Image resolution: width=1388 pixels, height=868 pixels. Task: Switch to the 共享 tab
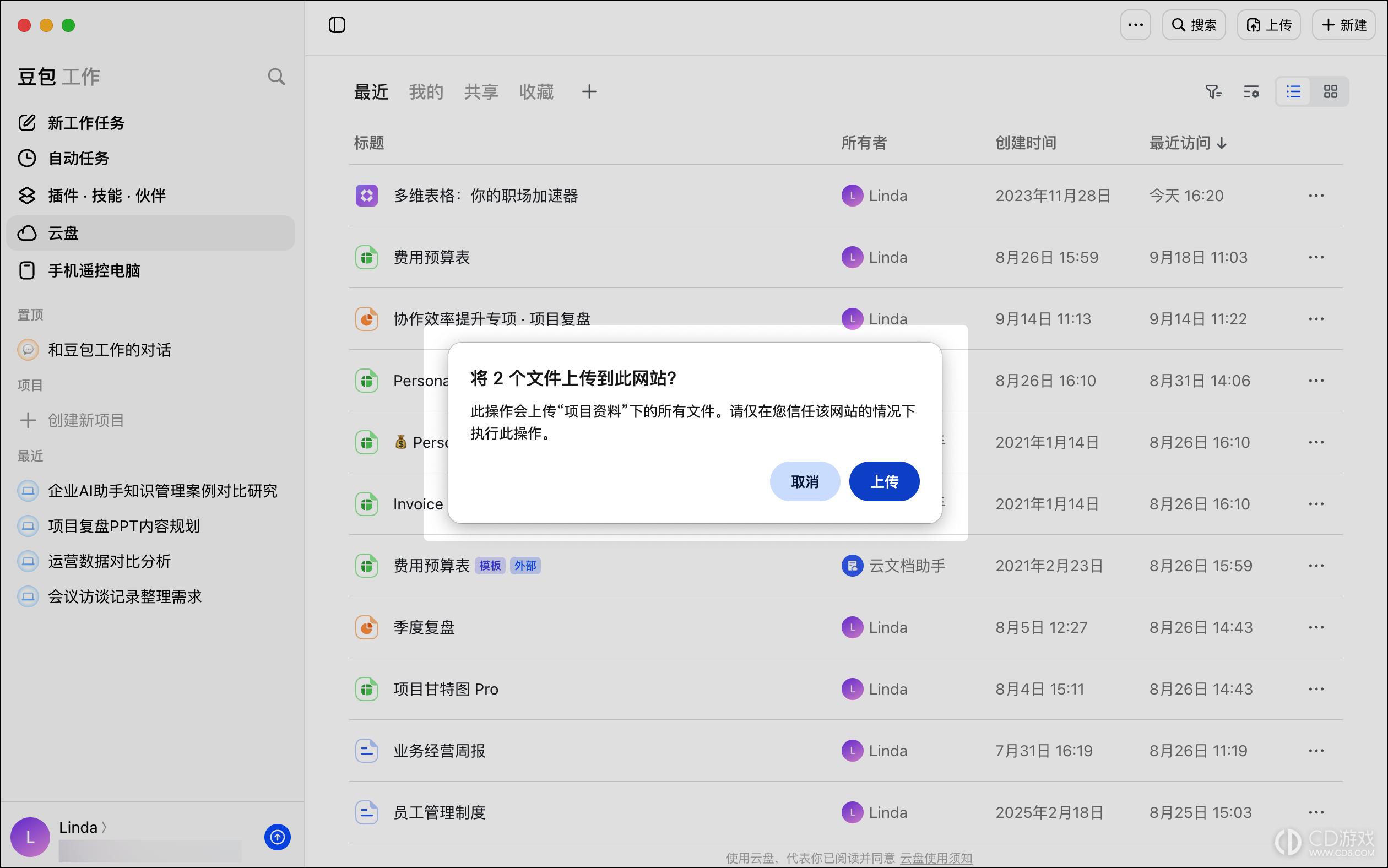tap(481, 92)
